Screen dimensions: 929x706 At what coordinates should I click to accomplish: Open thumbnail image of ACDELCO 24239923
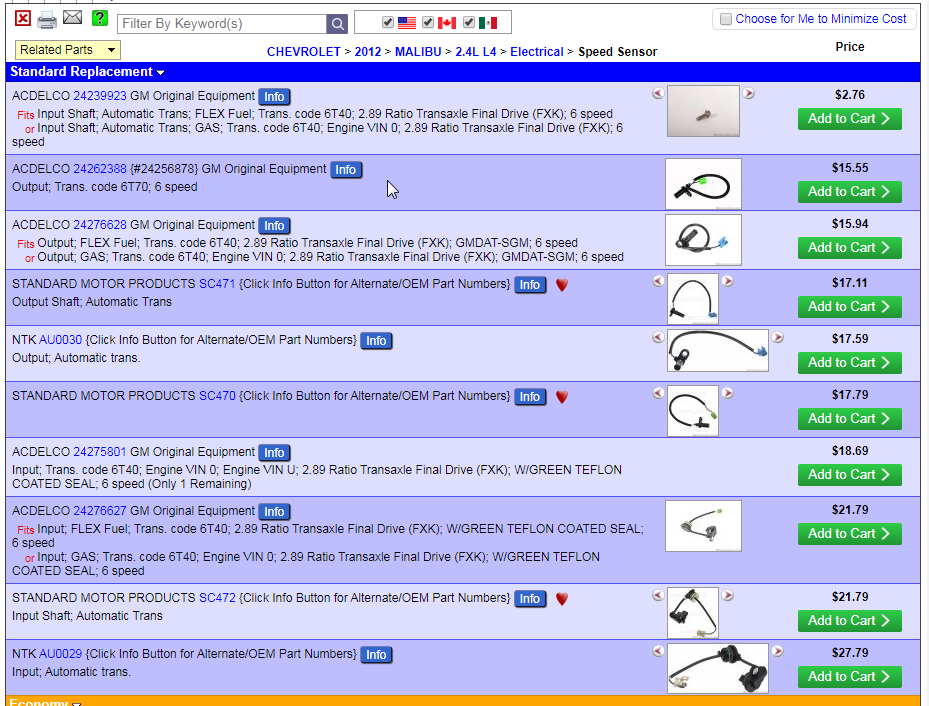(x=703, y=111)
